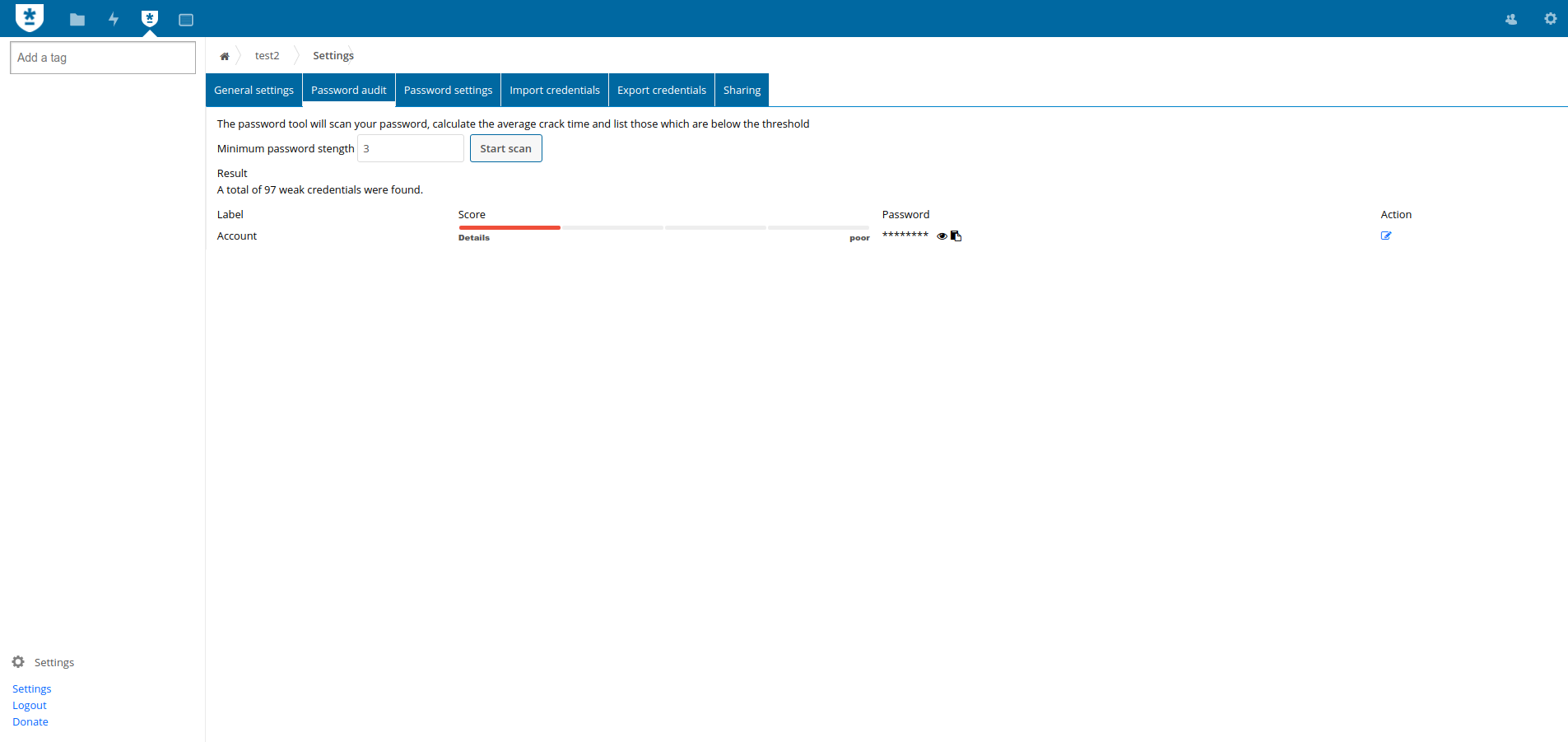Focus the Minimum password strength field

click(411, 148)
